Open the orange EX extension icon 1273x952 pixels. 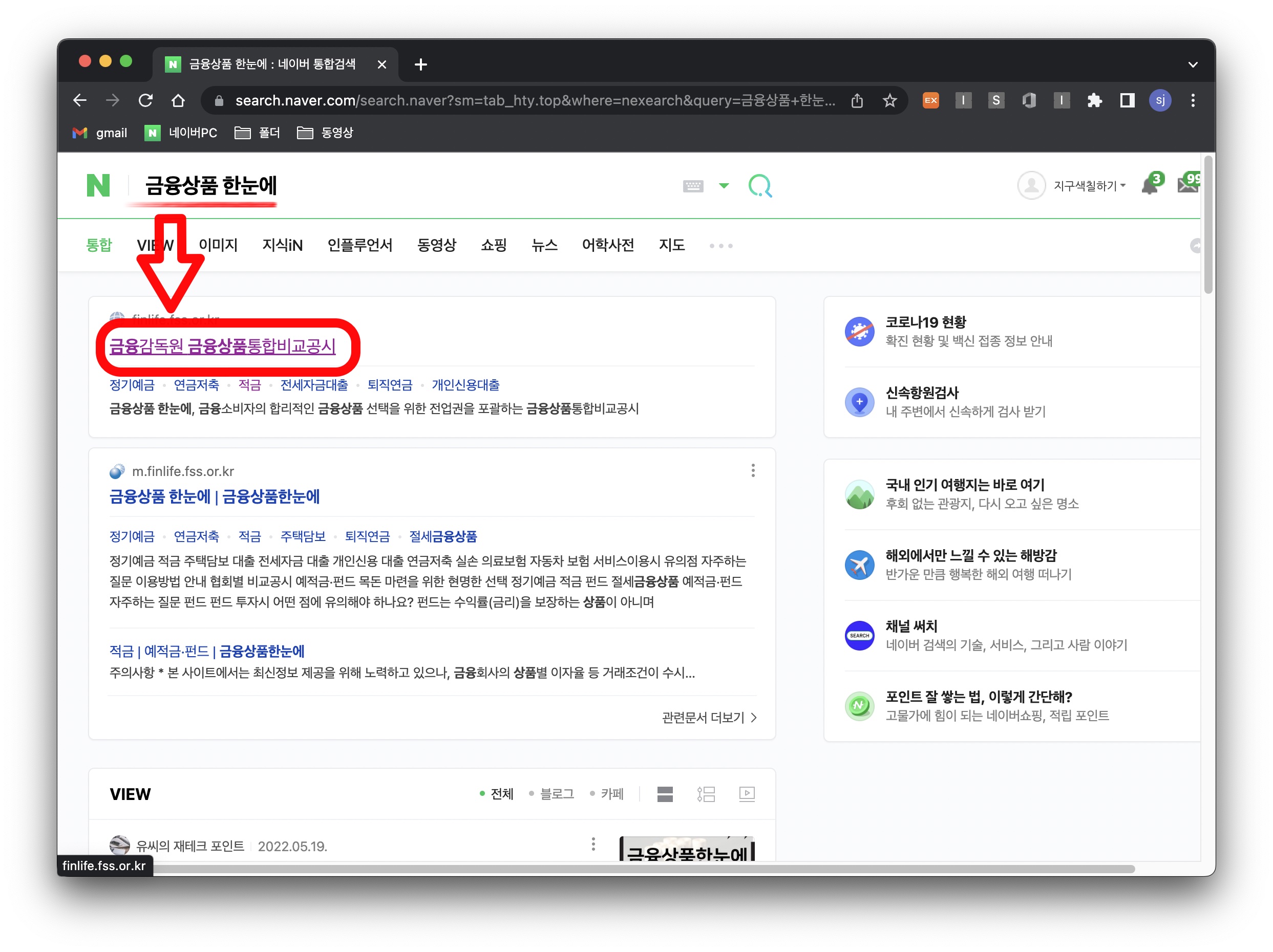pyautogui.click(x=930, y=101)
